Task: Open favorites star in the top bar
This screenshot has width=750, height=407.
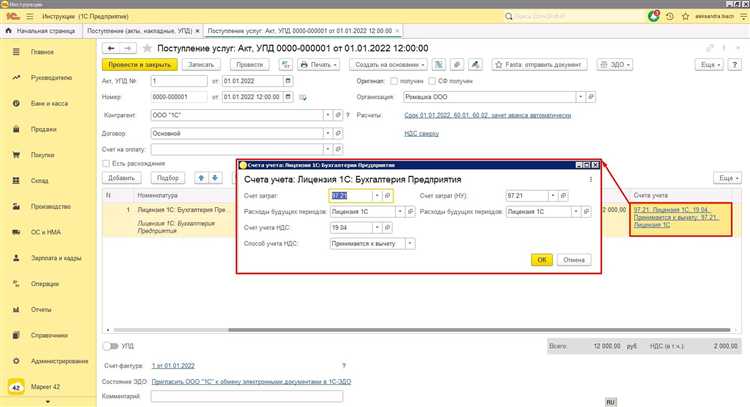Action: [x=685, y=16]
